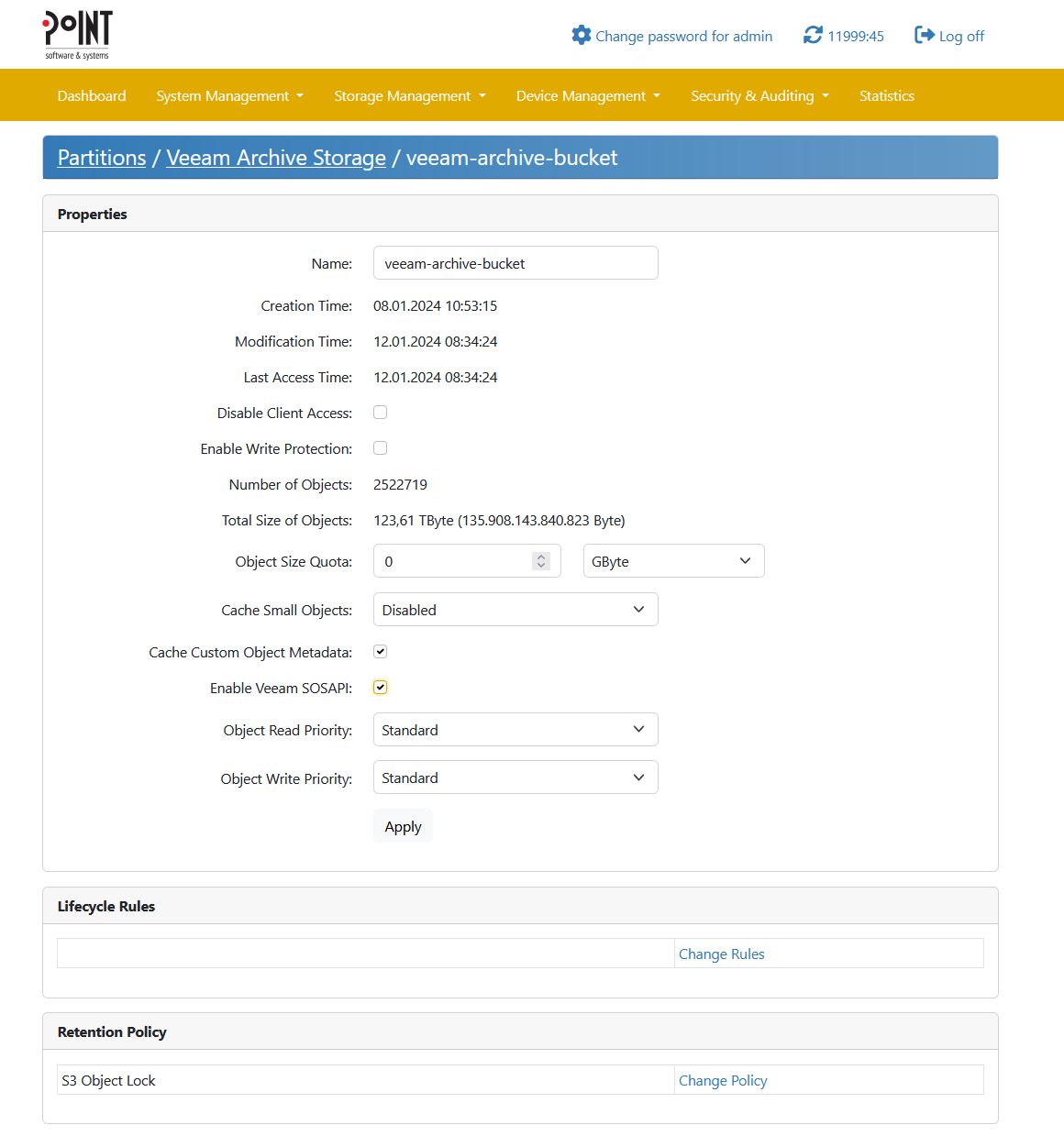
Task: Click the Total Size value 123,61 TByte
Action: point(499,521)
